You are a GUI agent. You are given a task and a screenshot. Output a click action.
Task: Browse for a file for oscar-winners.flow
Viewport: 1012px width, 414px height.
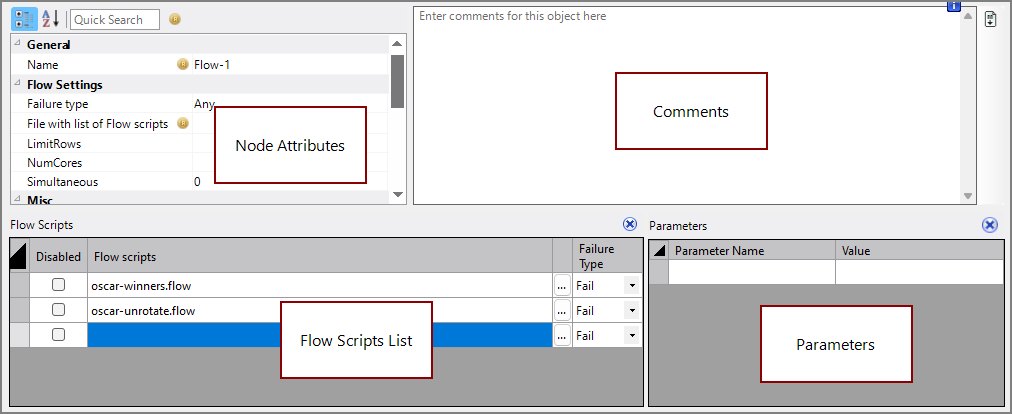pyautogui.click(x=562, y=285)
